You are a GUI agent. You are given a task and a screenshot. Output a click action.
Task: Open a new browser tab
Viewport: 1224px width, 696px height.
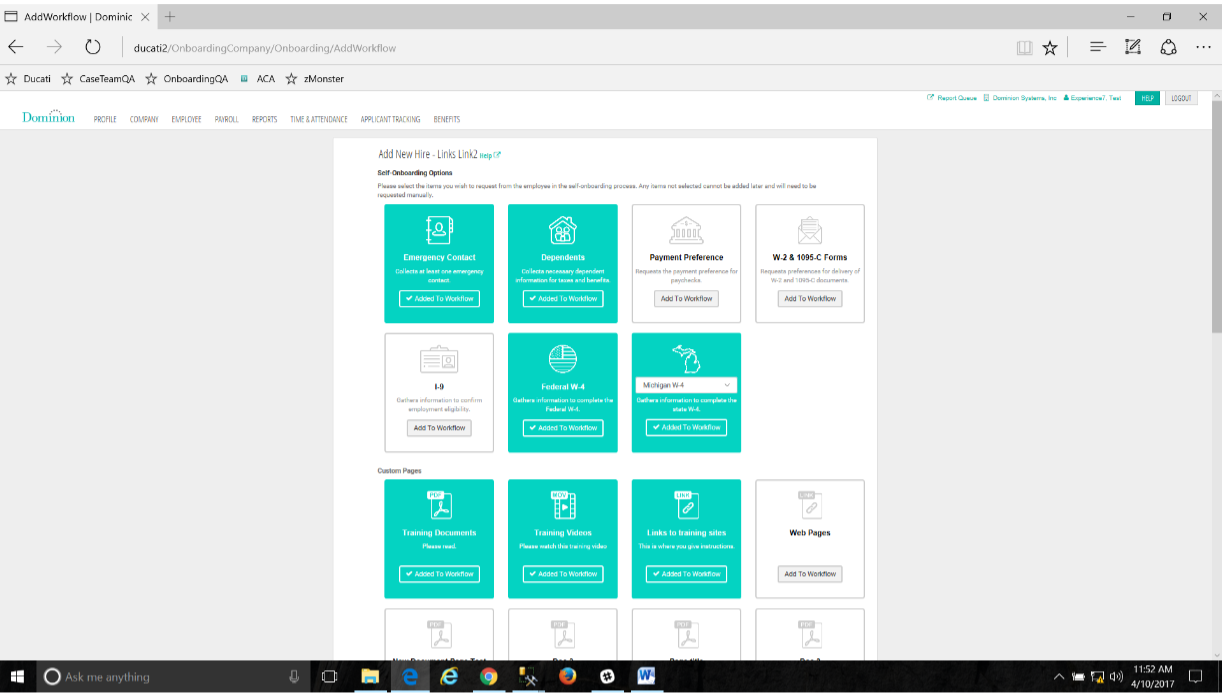(170, 17)
